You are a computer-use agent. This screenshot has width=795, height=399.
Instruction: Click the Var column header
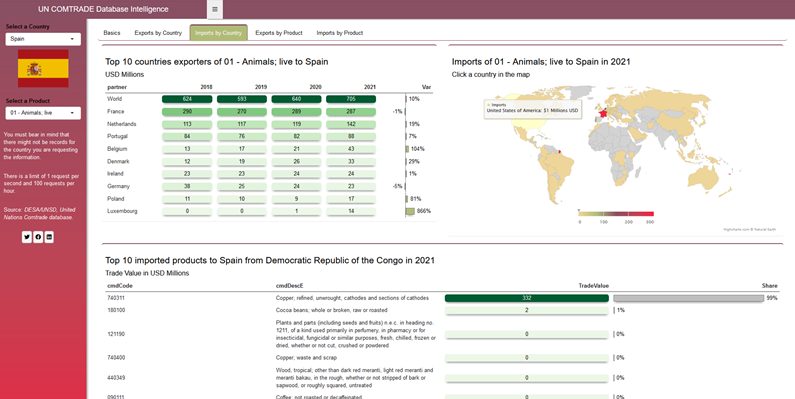(x=426, y=87)
